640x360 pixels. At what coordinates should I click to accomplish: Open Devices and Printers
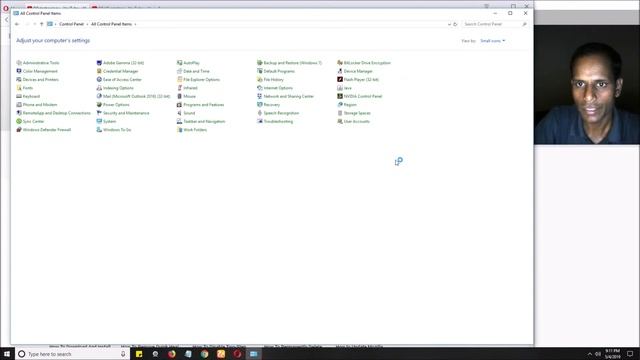point(38,80)
